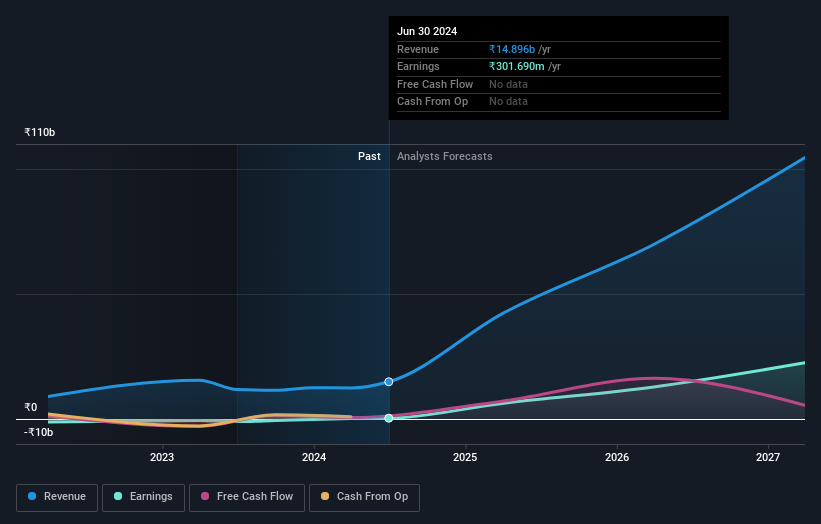Click the orange Cash From Op legend dot

(x=325, y=496)
